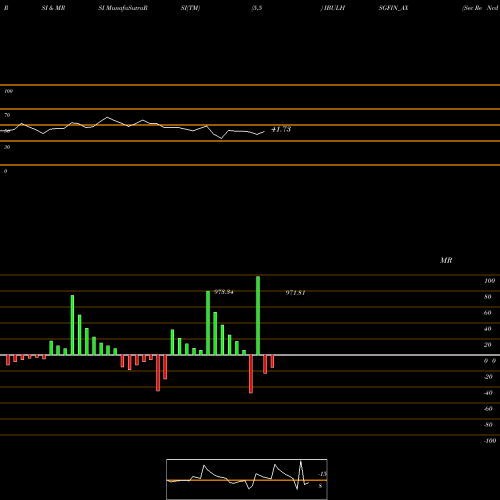Click the MR axis label 40
The width and height of the screenshot is (500, 500).
click(488, 329)
